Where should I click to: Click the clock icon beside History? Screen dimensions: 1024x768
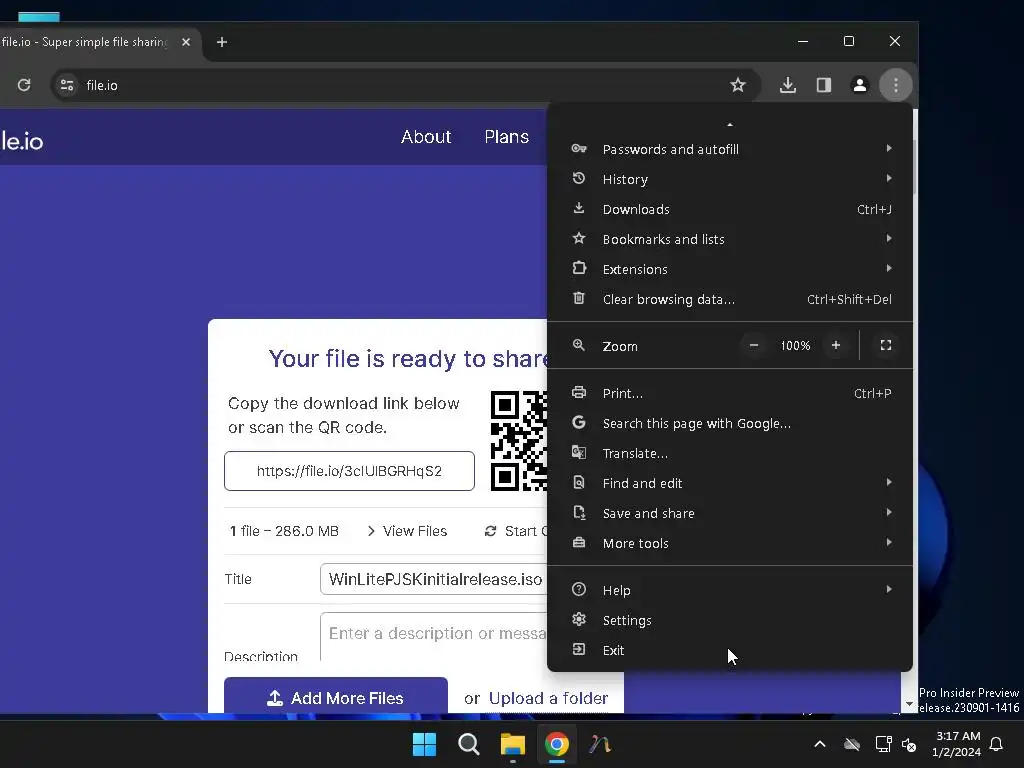(x=579, y=178)
